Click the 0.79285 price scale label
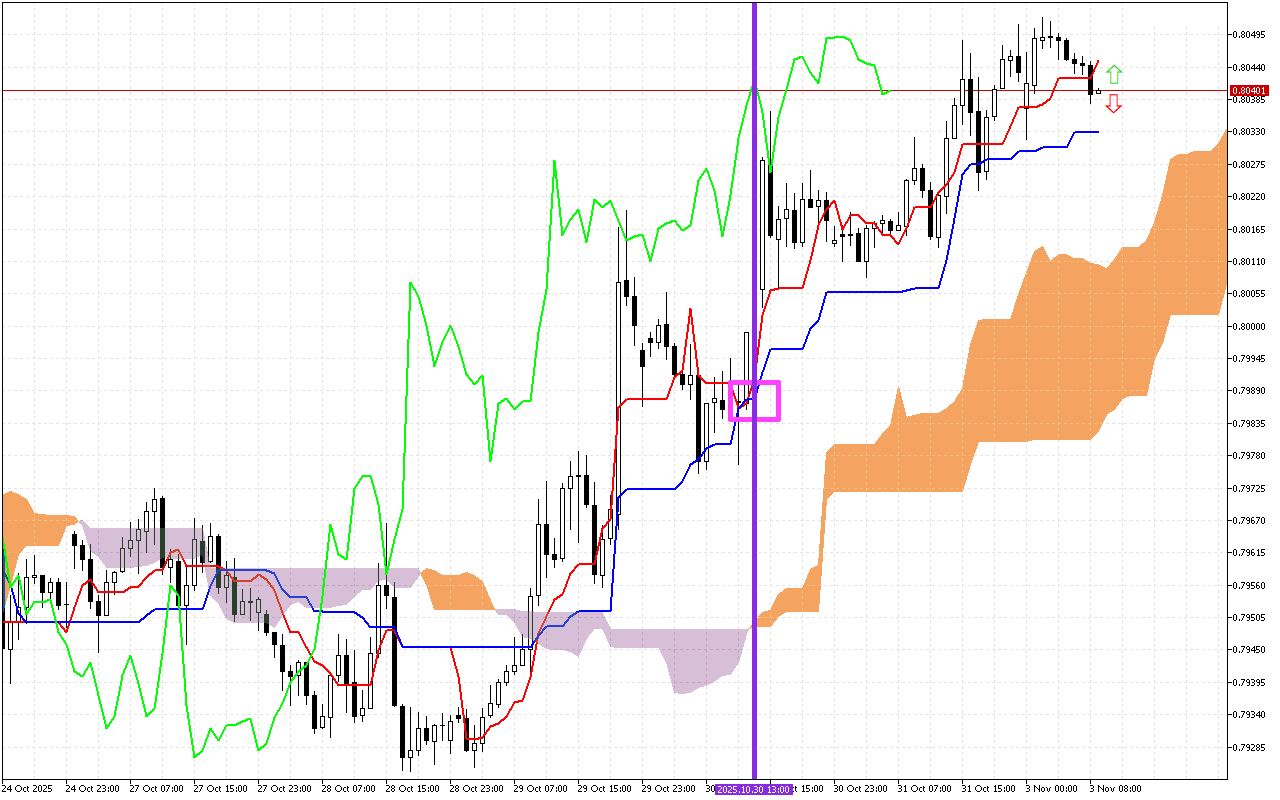 click(x=1250, y=747)
